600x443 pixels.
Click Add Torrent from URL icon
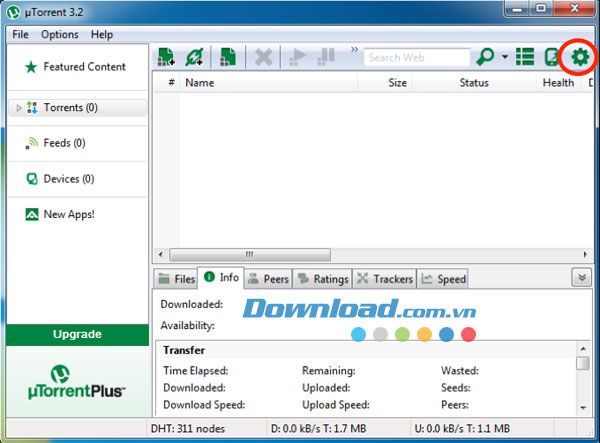click(194, 57)
